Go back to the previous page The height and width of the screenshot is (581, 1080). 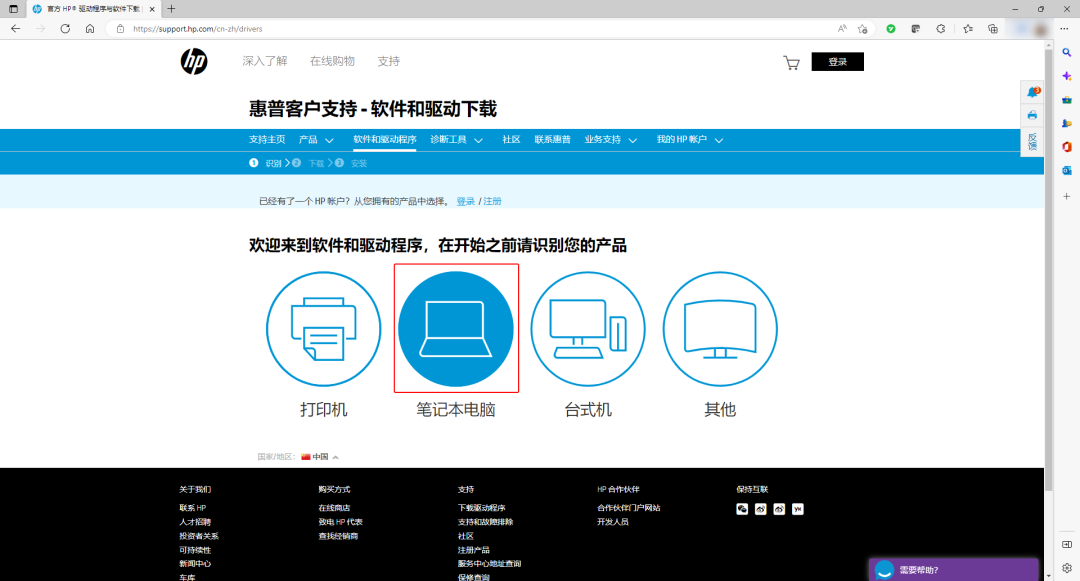coord(16,29)
